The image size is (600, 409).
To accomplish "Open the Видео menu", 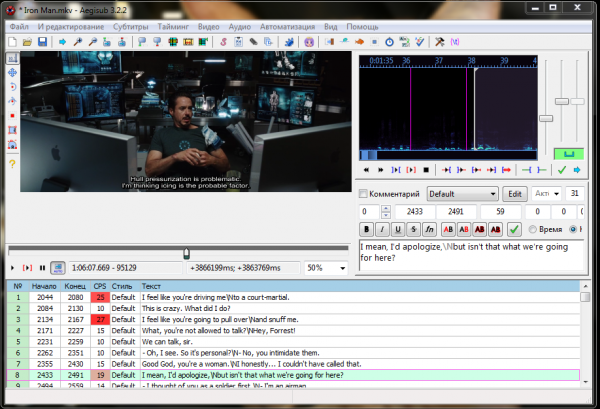I will (x=209, y=27).
